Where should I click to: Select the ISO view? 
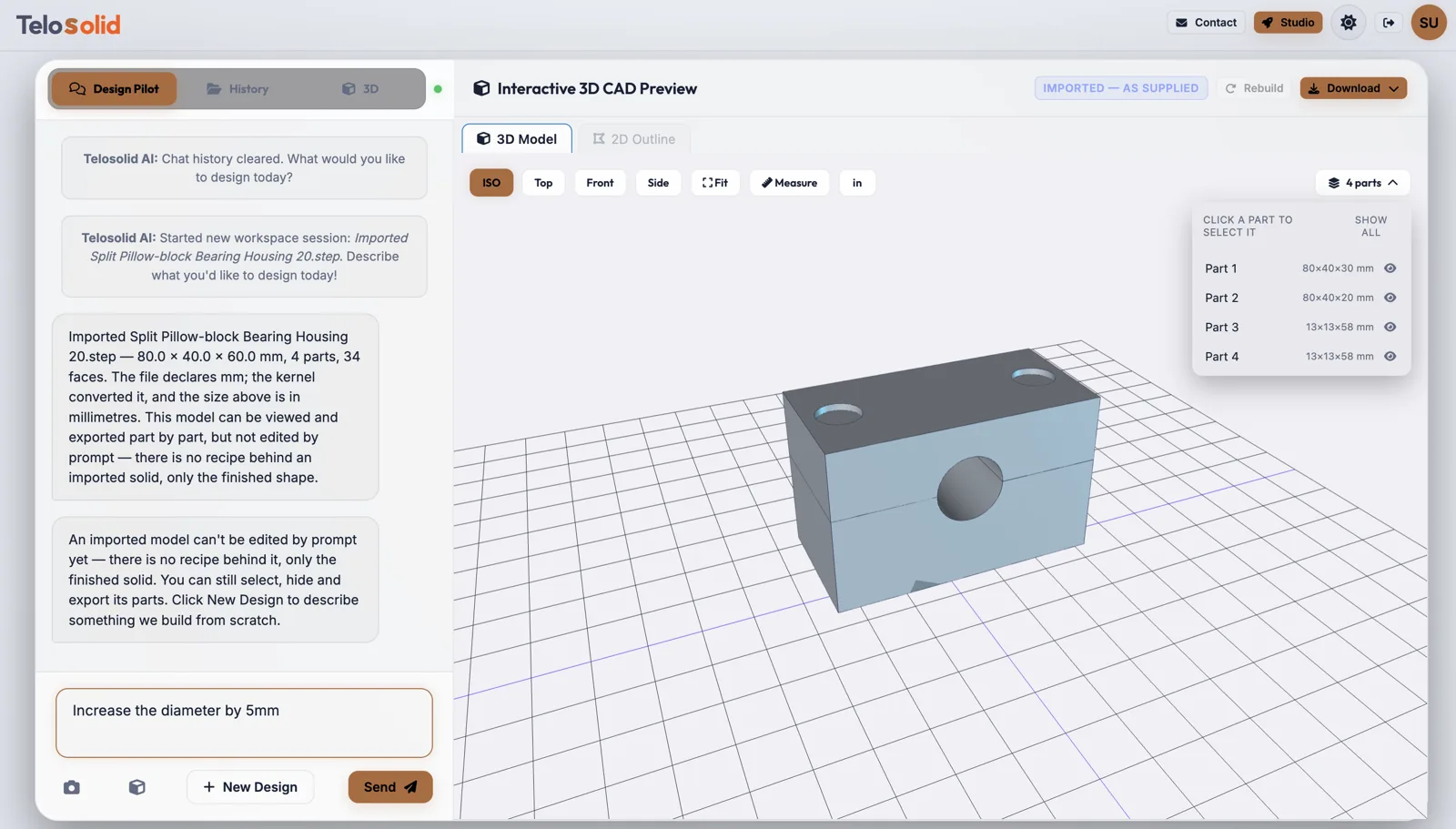(491, 183)
